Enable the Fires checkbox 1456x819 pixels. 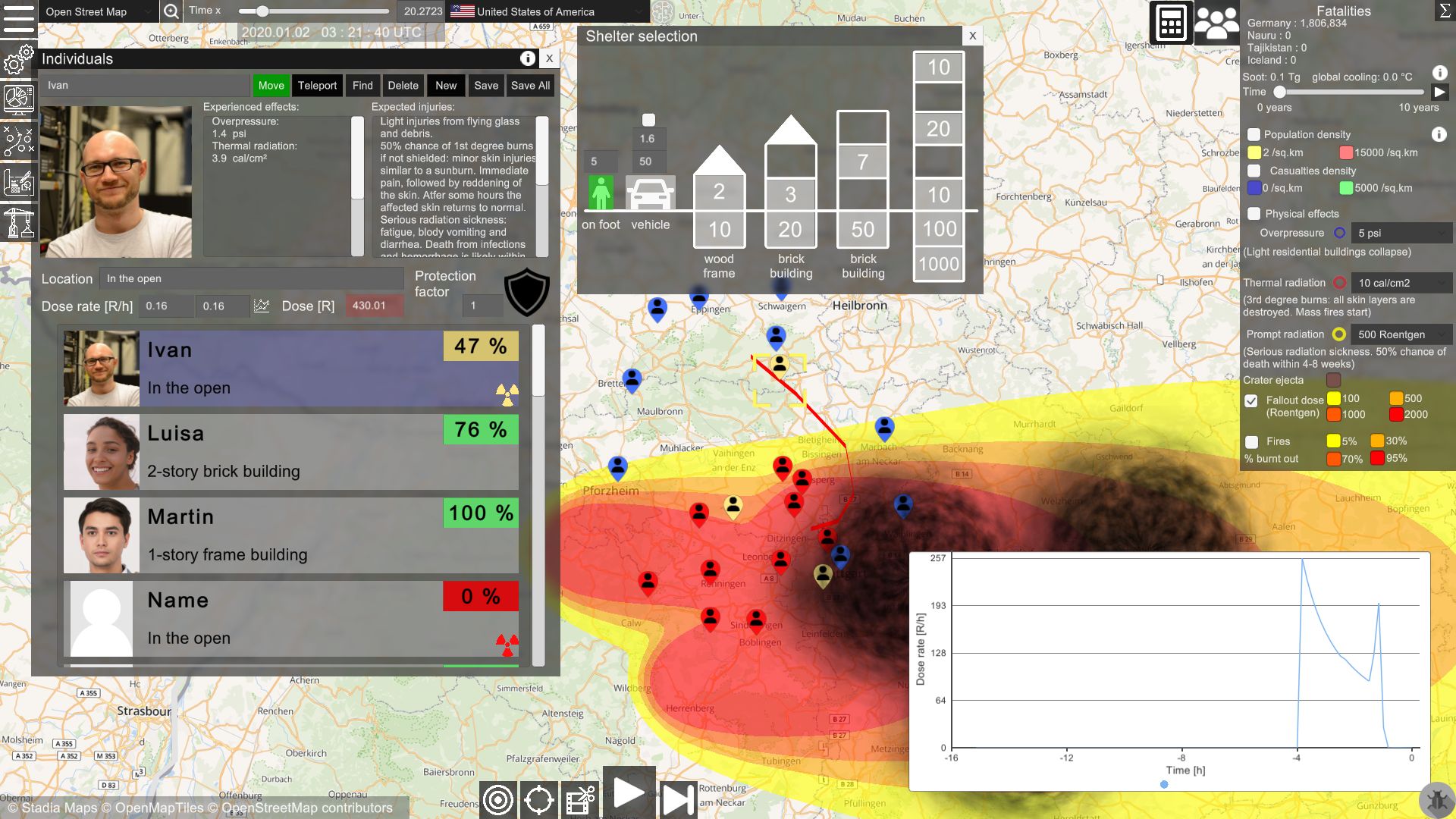point(1252,441)
